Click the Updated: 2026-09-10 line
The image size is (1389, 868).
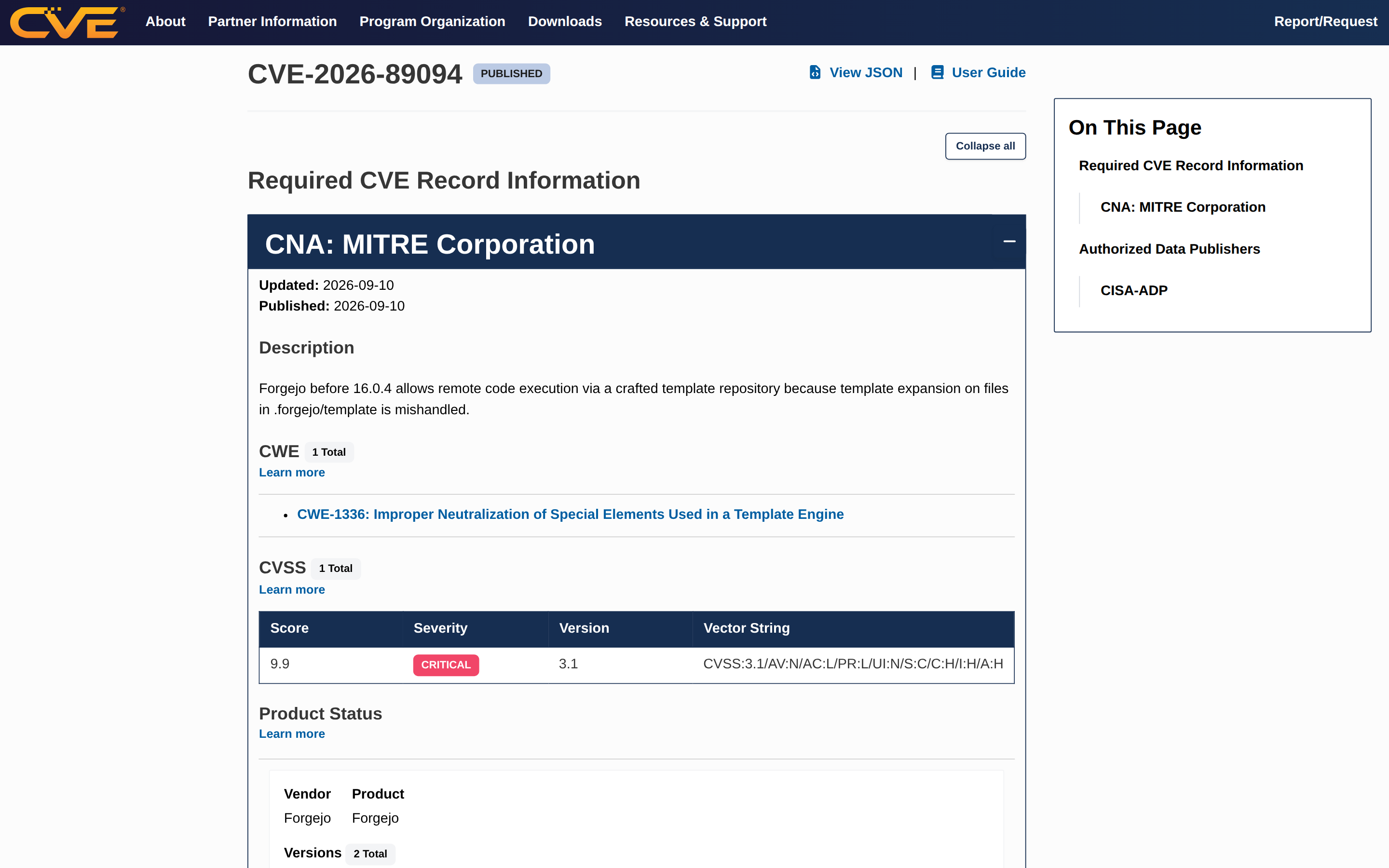tap(326, 285)
